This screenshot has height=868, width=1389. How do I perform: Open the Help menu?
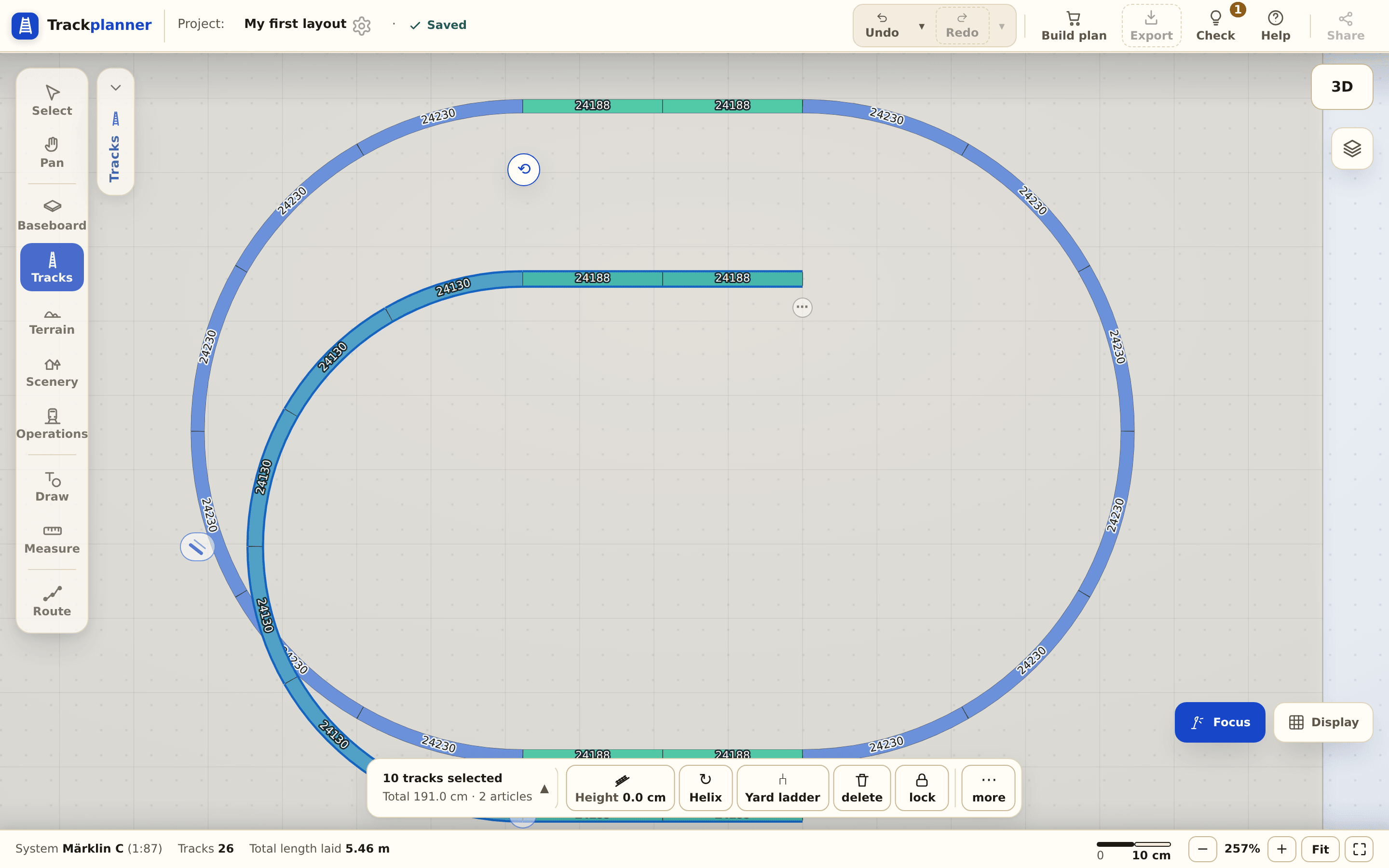click(1275, 26)
